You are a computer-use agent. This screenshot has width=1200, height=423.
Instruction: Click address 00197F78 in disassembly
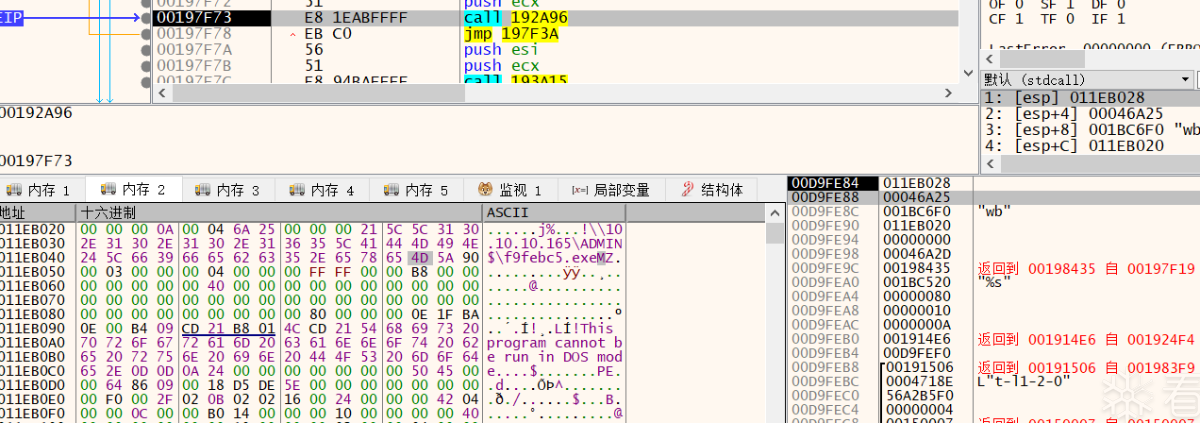pos(193,34)
